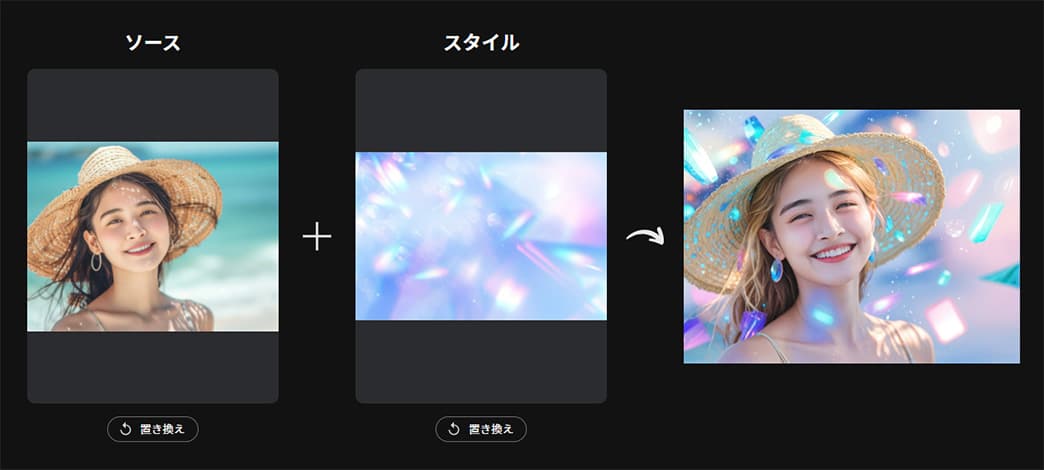
Task: Click the empty dark area below the source photo
Action: click(x=152, y=367)
